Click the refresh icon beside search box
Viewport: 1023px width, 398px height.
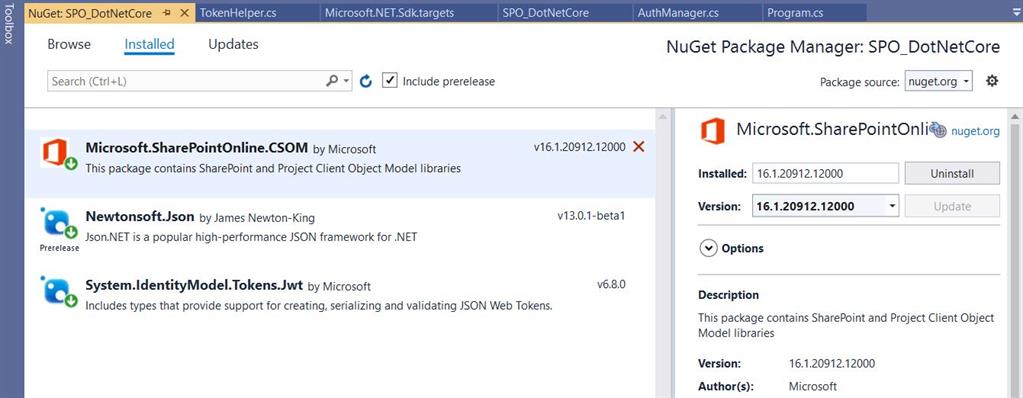pyautogui.click(x=366, y=81)
